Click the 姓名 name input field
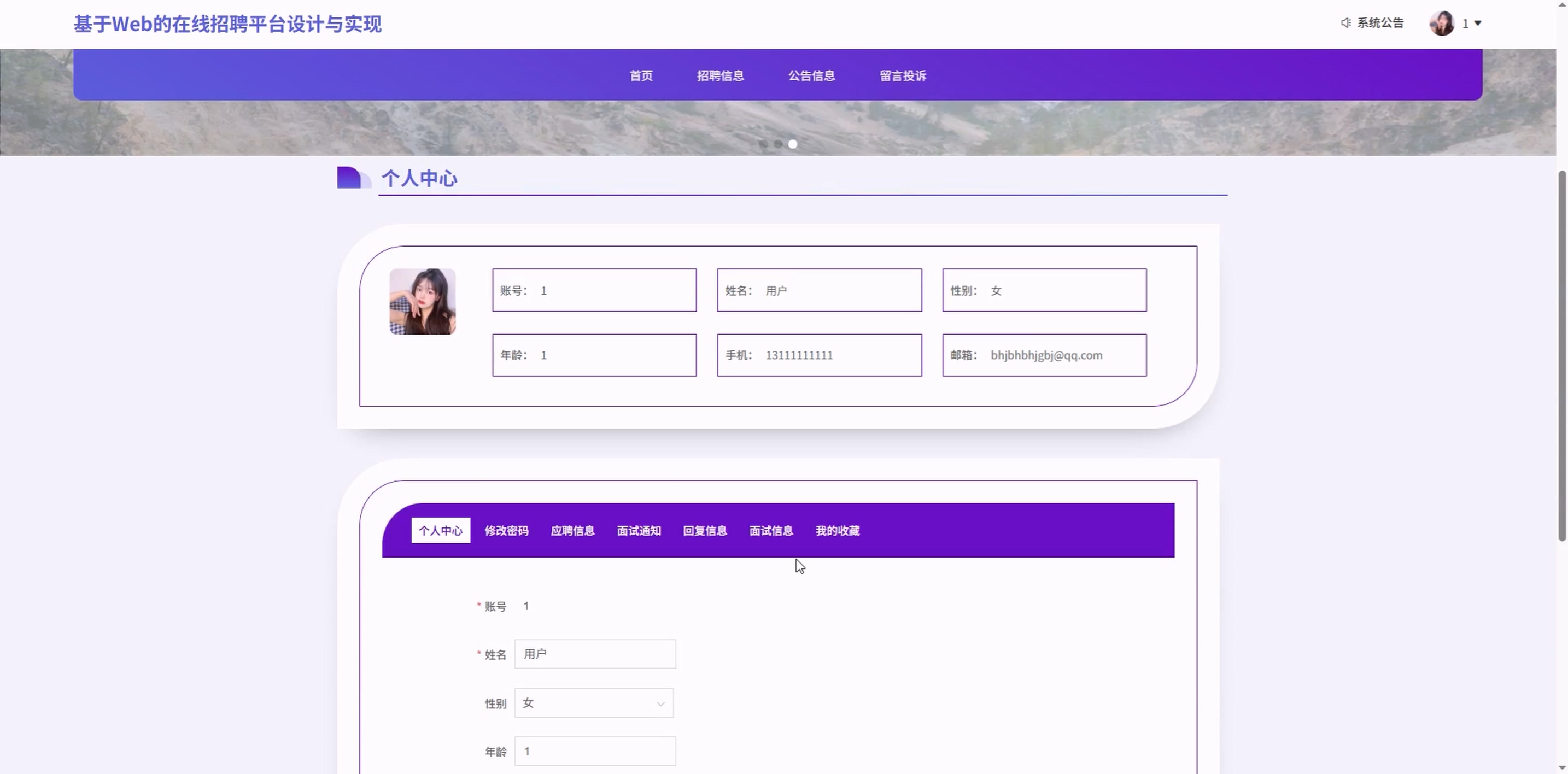The height and width of the screenshot is (774, 1568). click(x=595, y=654)
